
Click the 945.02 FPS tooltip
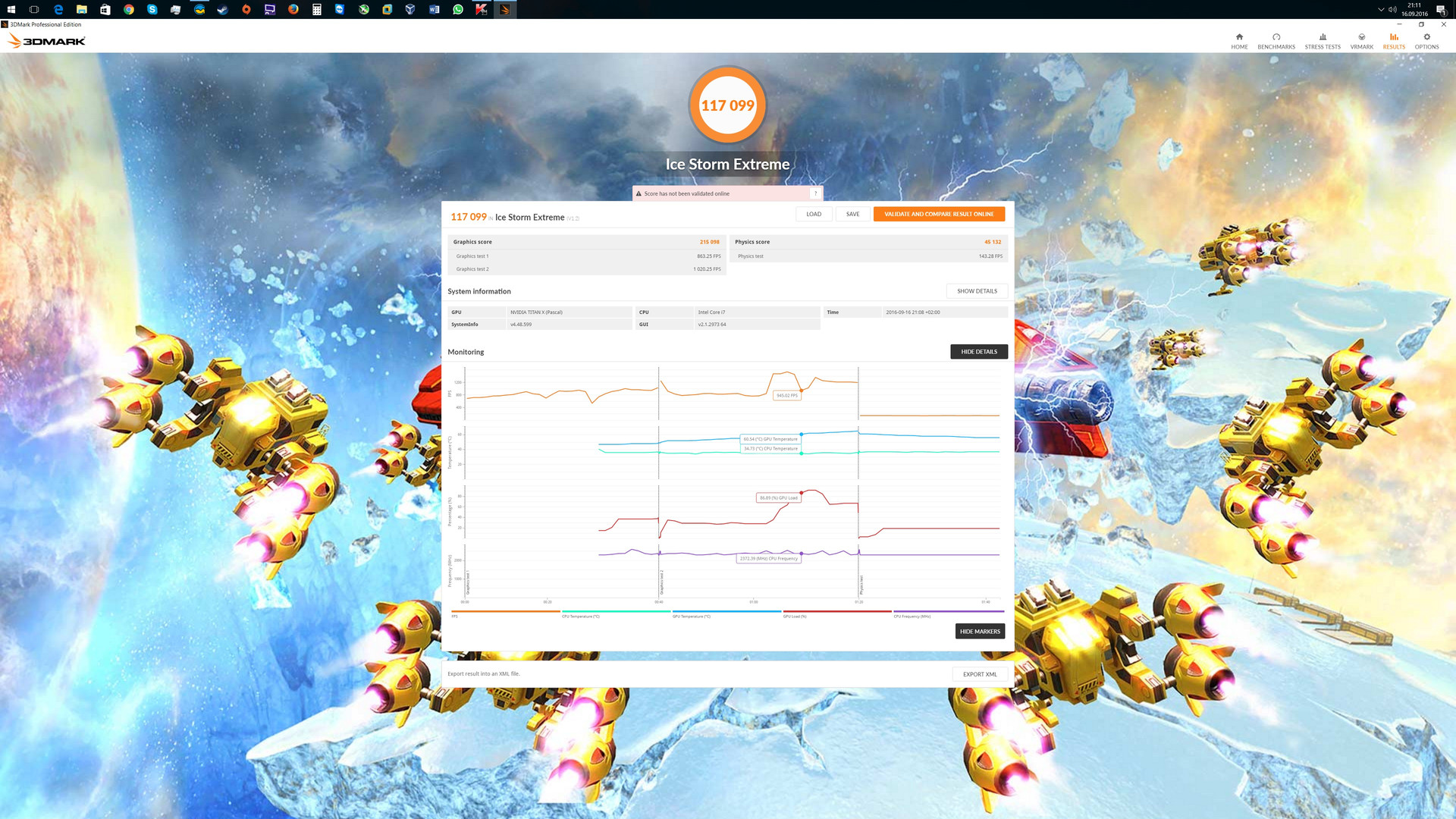pyautogui.click(x=786, y=396)
